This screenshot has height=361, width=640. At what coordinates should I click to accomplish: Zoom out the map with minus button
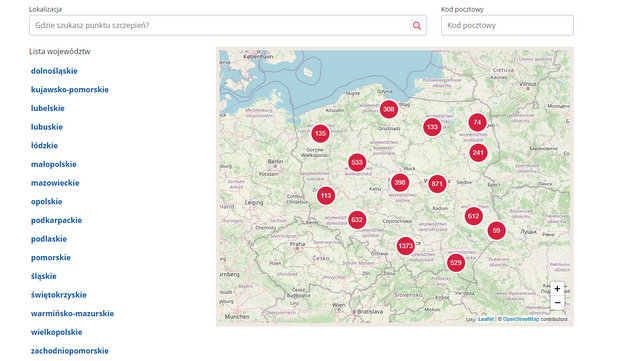[x=557, y=303]
